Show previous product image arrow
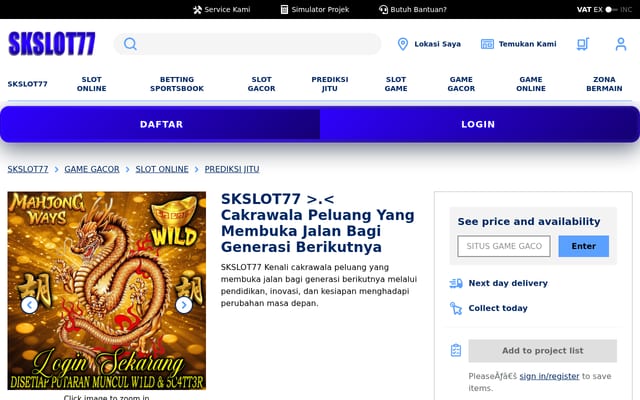Screen dimensions: 640x400 (29, 305)
